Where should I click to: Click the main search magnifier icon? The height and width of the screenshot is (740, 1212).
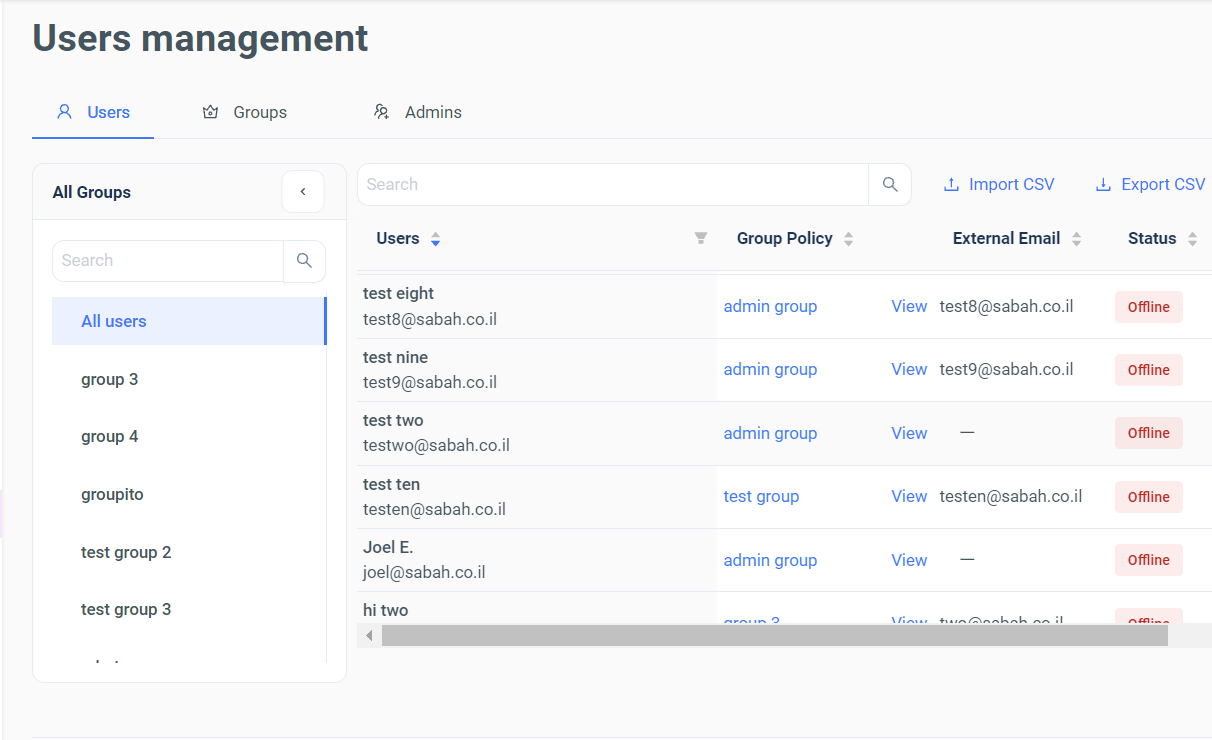[x=890, y=185]
